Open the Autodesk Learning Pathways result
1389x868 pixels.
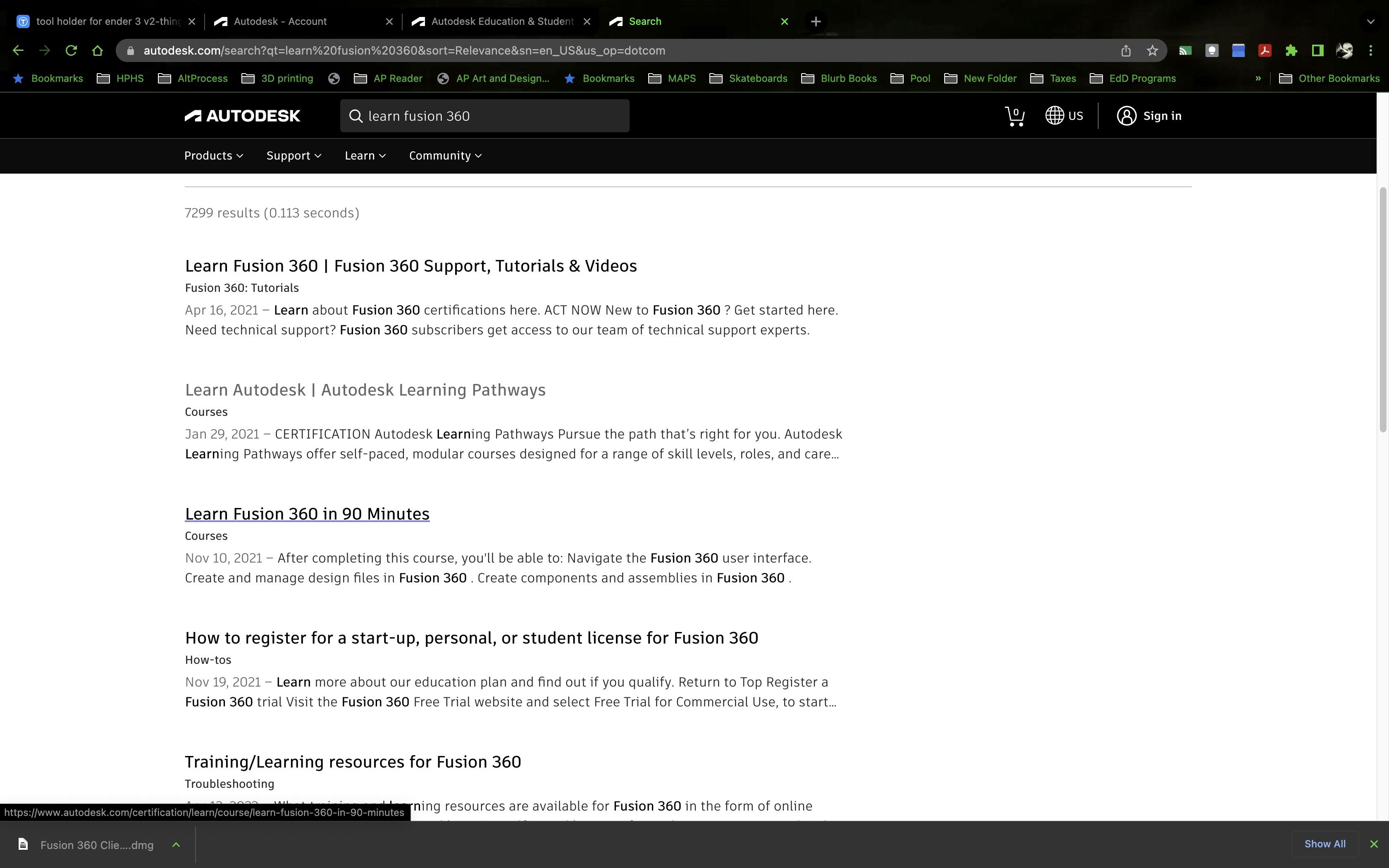(365, 390)
